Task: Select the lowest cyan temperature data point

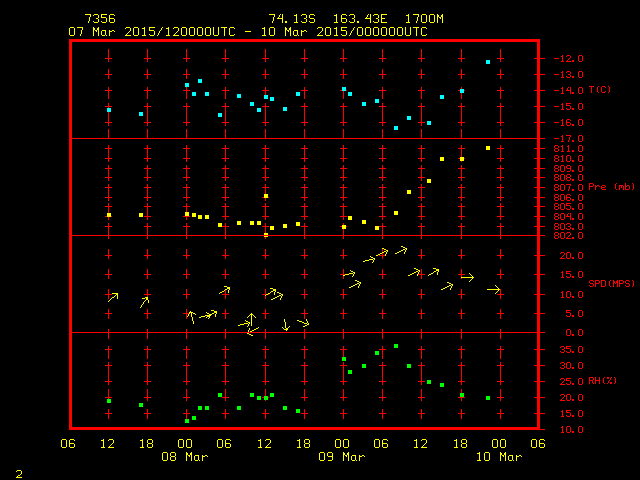Action: click(396, 128)
